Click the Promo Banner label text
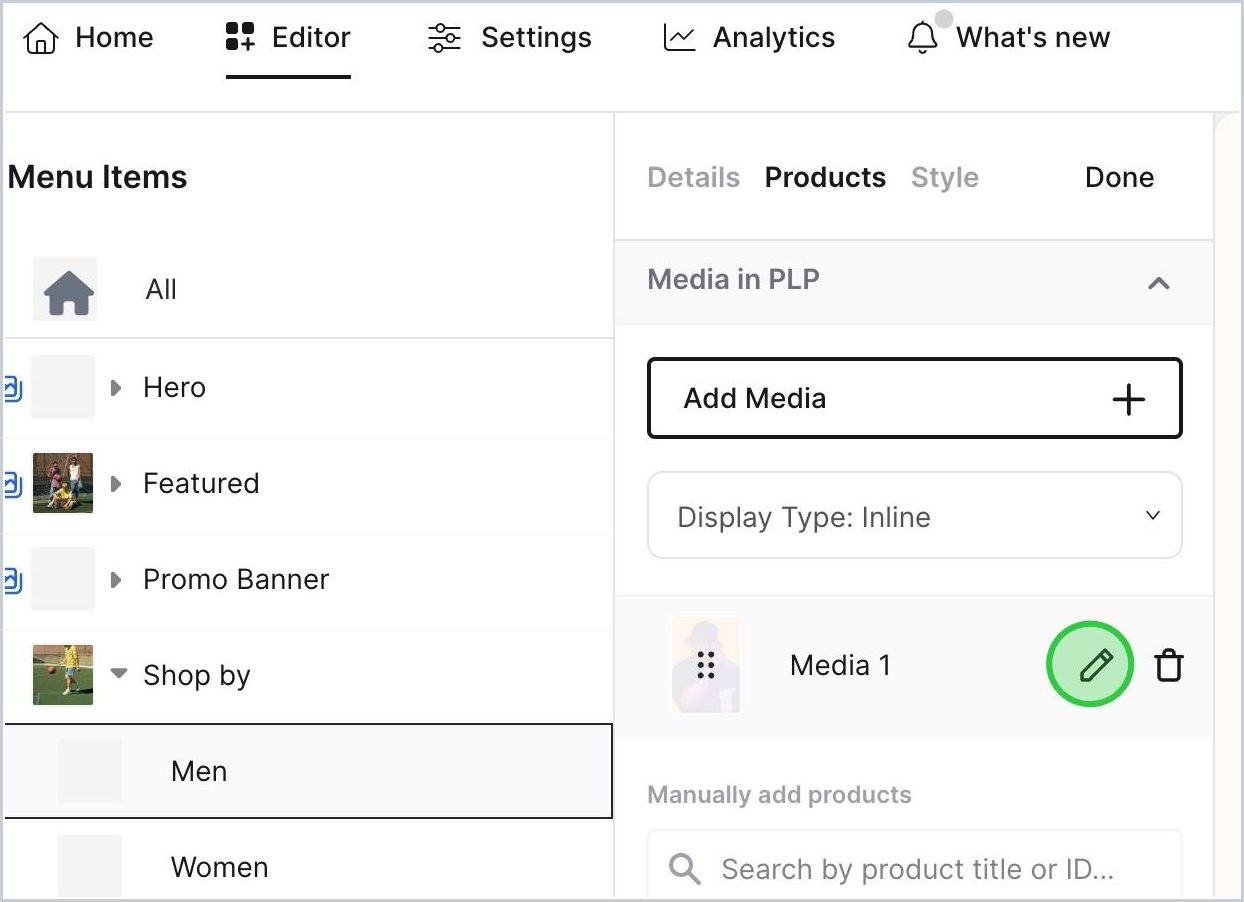1244x902 pixels. (x=236, y=579)
